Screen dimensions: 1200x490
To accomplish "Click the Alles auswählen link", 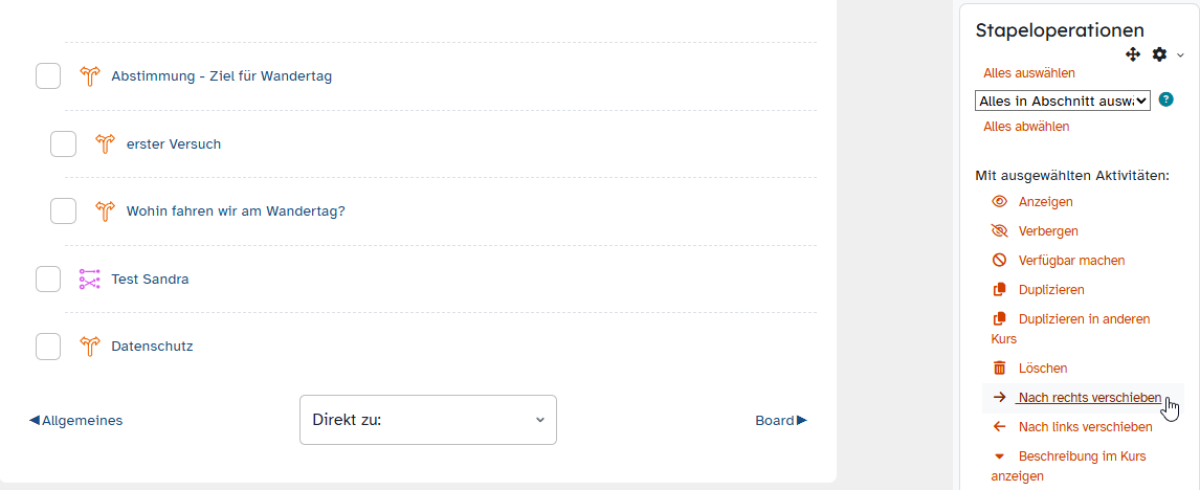I will [1029, 73].
